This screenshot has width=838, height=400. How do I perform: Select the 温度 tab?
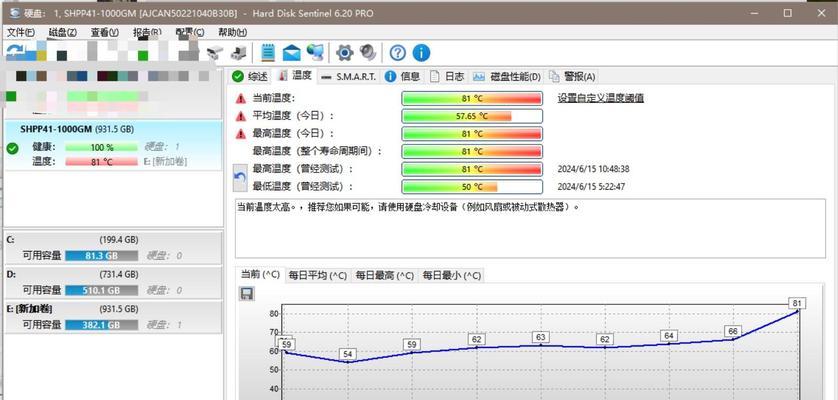[x=296, y=75]
